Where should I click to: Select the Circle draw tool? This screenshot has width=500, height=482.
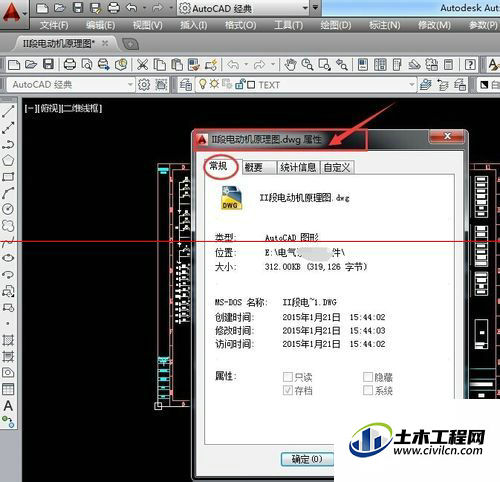pos(8,209)
